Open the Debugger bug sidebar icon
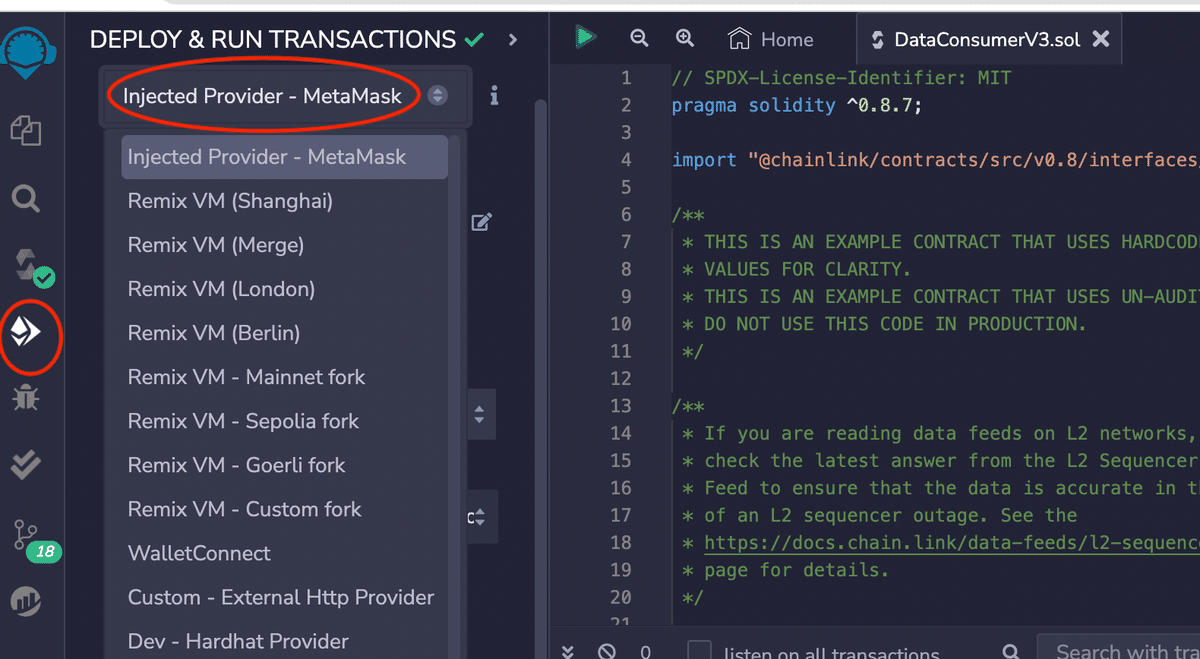Viewport: 1200px width, 659px height. click(x=25, y=398)
